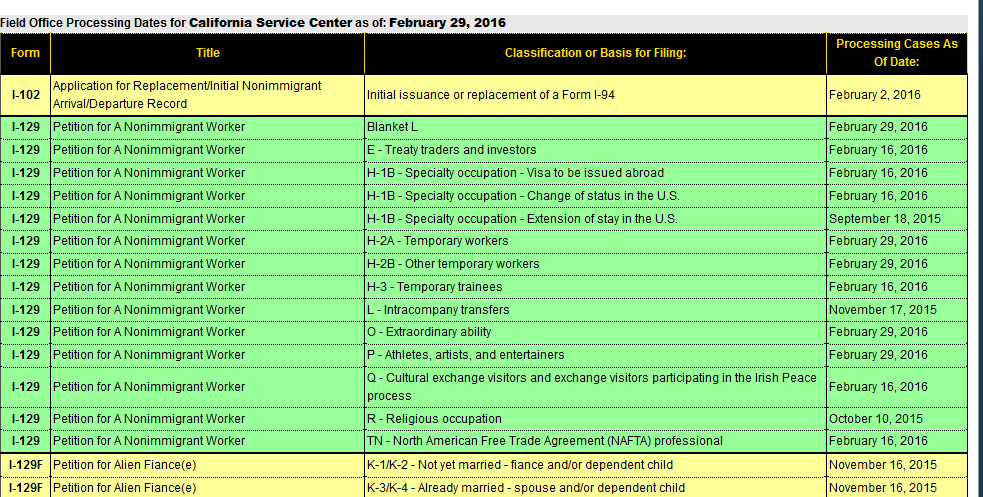Screen dimensions: 983x497
Task: Select the I-129 cell in the Blanket L row
Action: coord(25,127)
